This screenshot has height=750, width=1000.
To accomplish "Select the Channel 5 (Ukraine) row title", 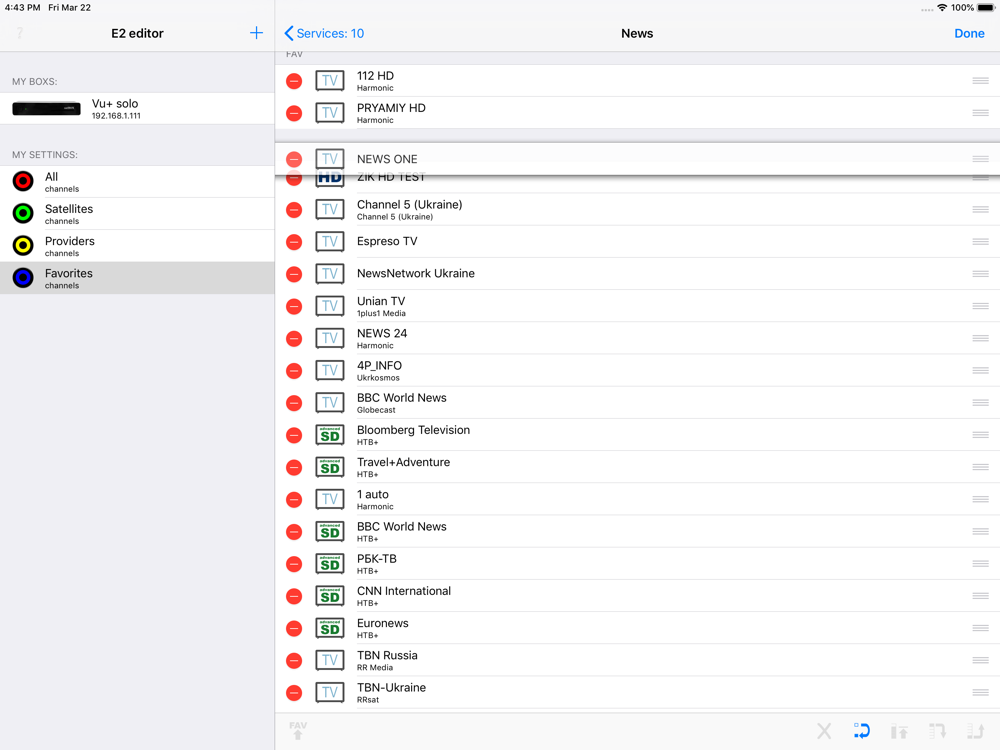I will 409,205.
